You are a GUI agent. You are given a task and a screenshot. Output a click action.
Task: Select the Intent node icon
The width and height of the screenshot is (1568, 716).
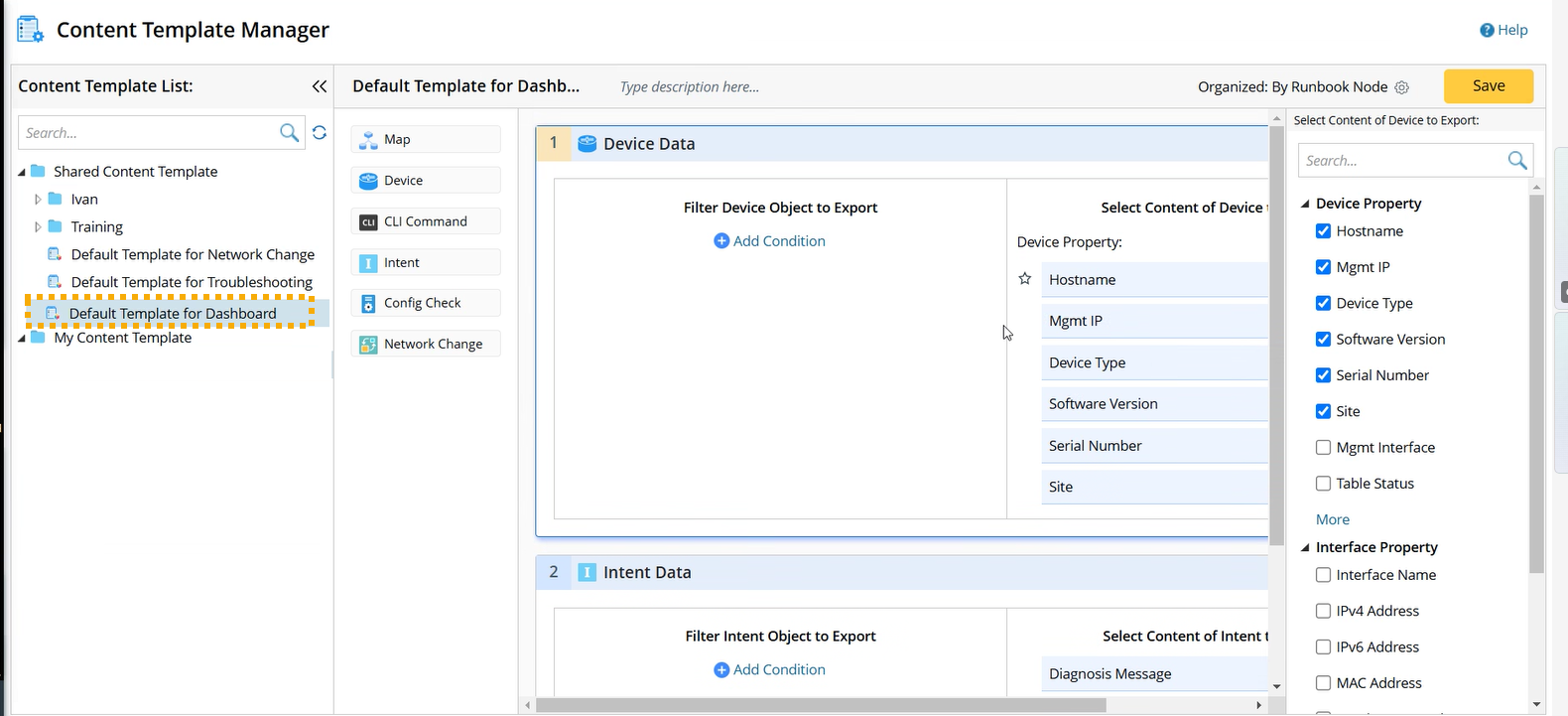point(368,263)
